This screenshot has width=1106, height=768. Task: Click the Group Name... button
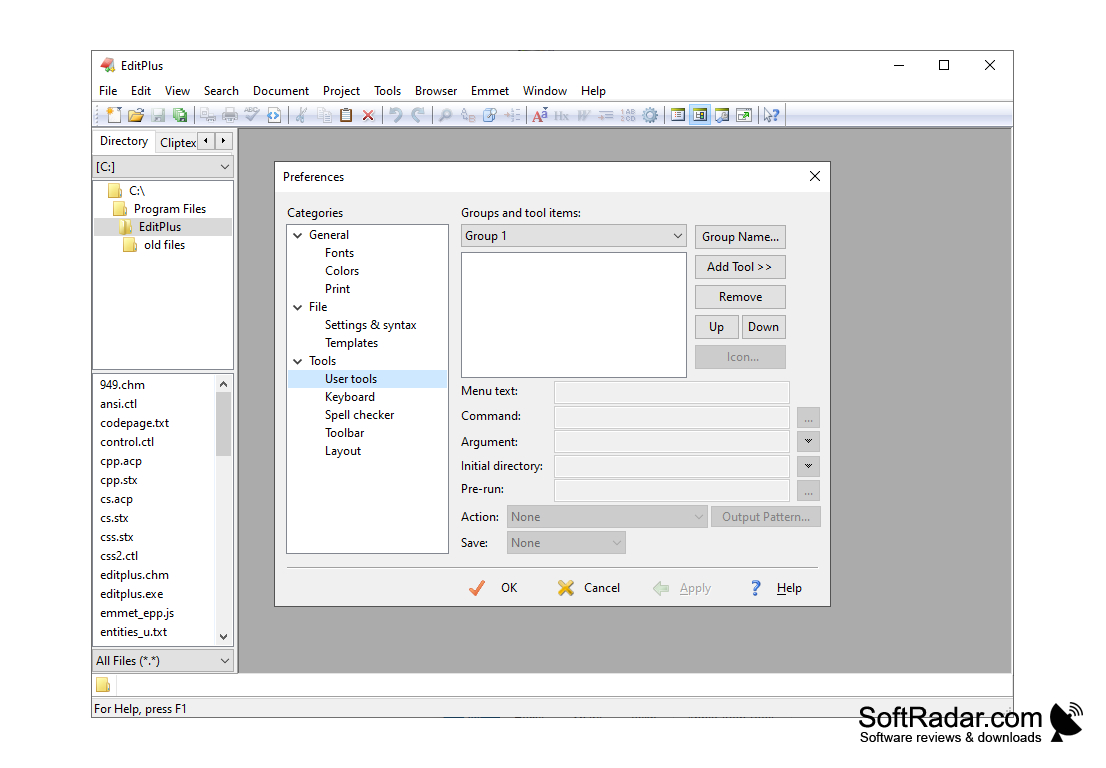[x=740, y=237]
